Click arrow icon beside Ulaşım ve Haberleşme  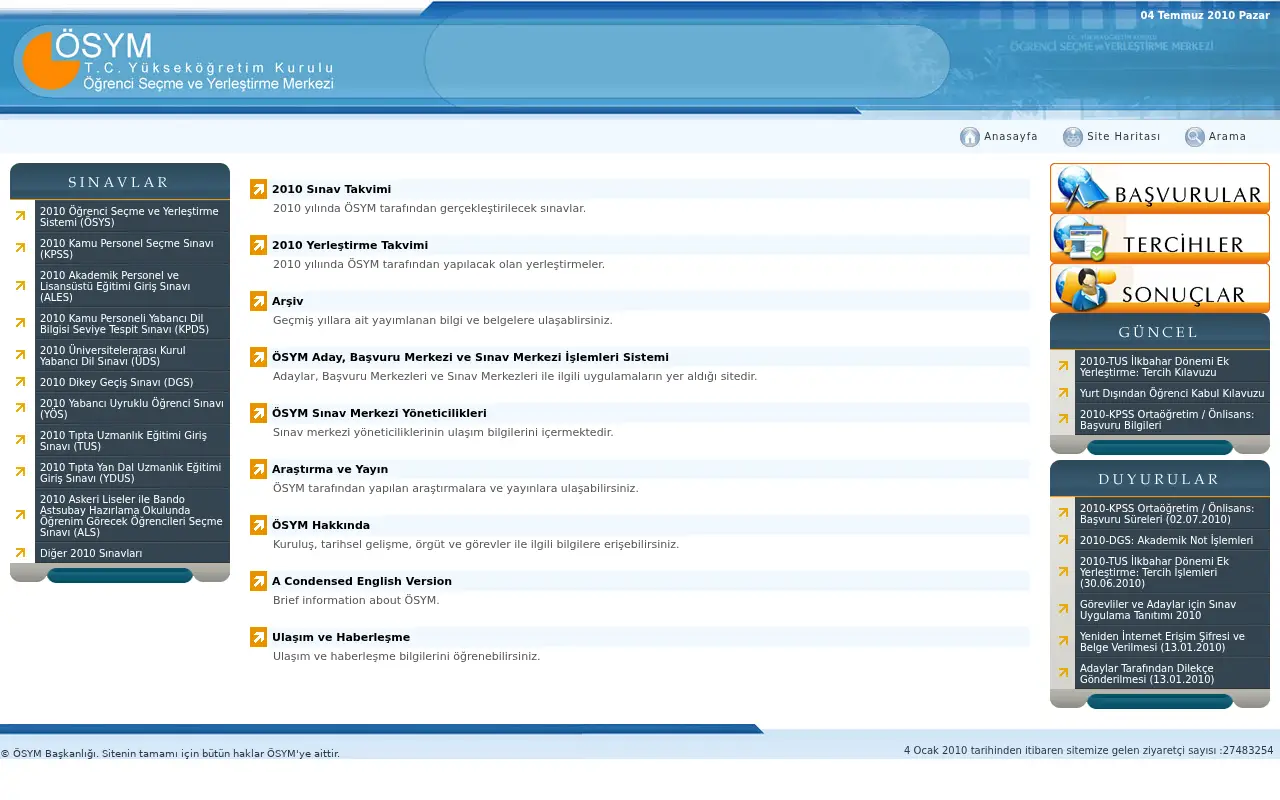258,637
